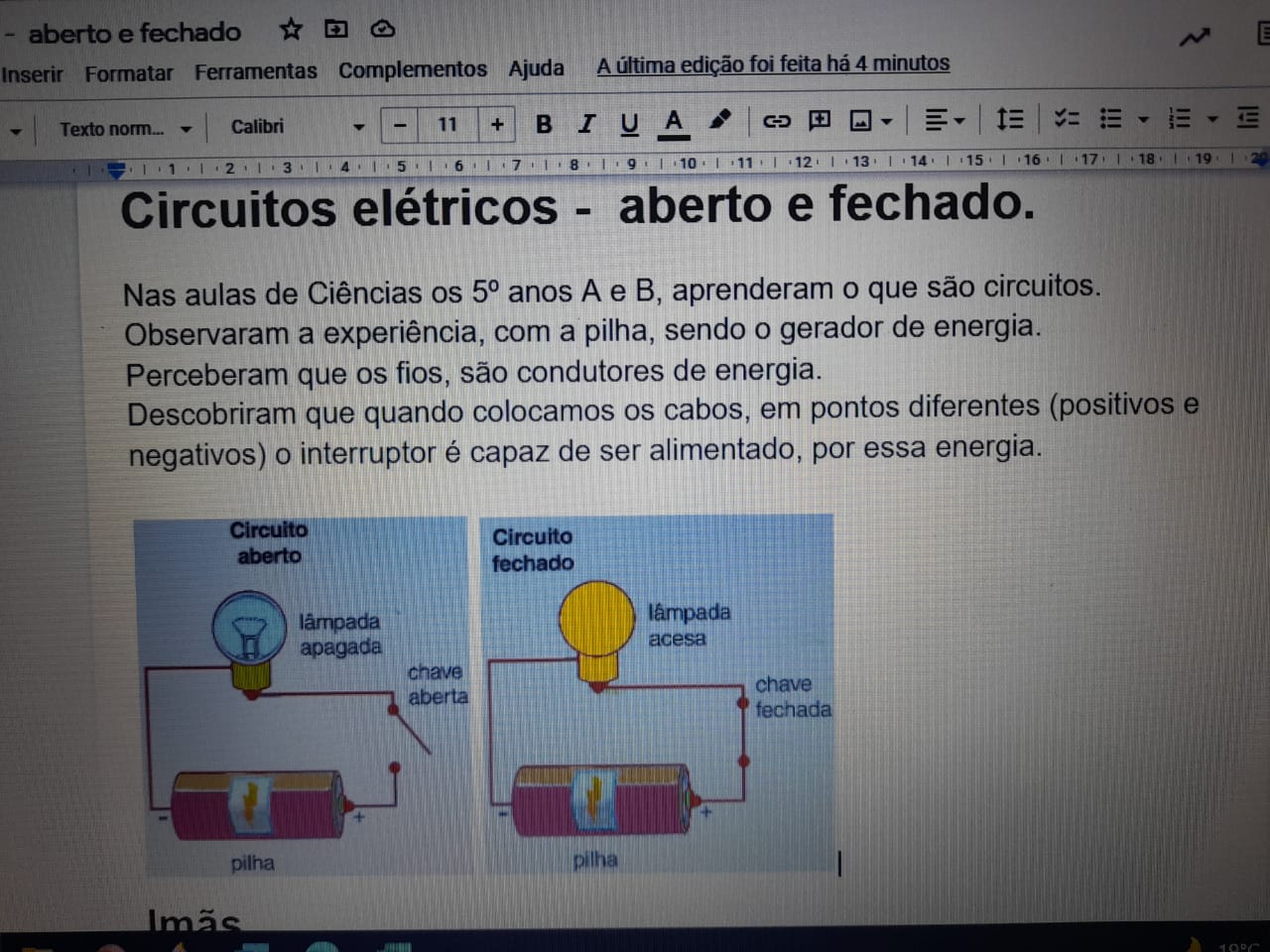Image resolution: width=1270 pixels, height=952 pixels.
Task: Click the line starting 'Observaram a experiência'
Action: pyautogui.click(x=582, y=330)
